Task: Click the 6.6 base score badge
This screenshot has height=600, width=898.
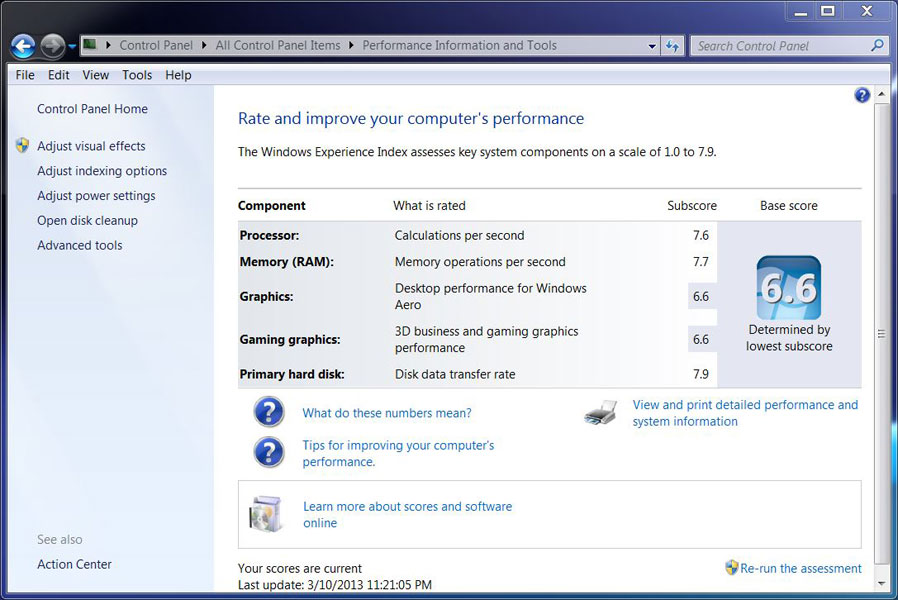Action: click(788, 287)
